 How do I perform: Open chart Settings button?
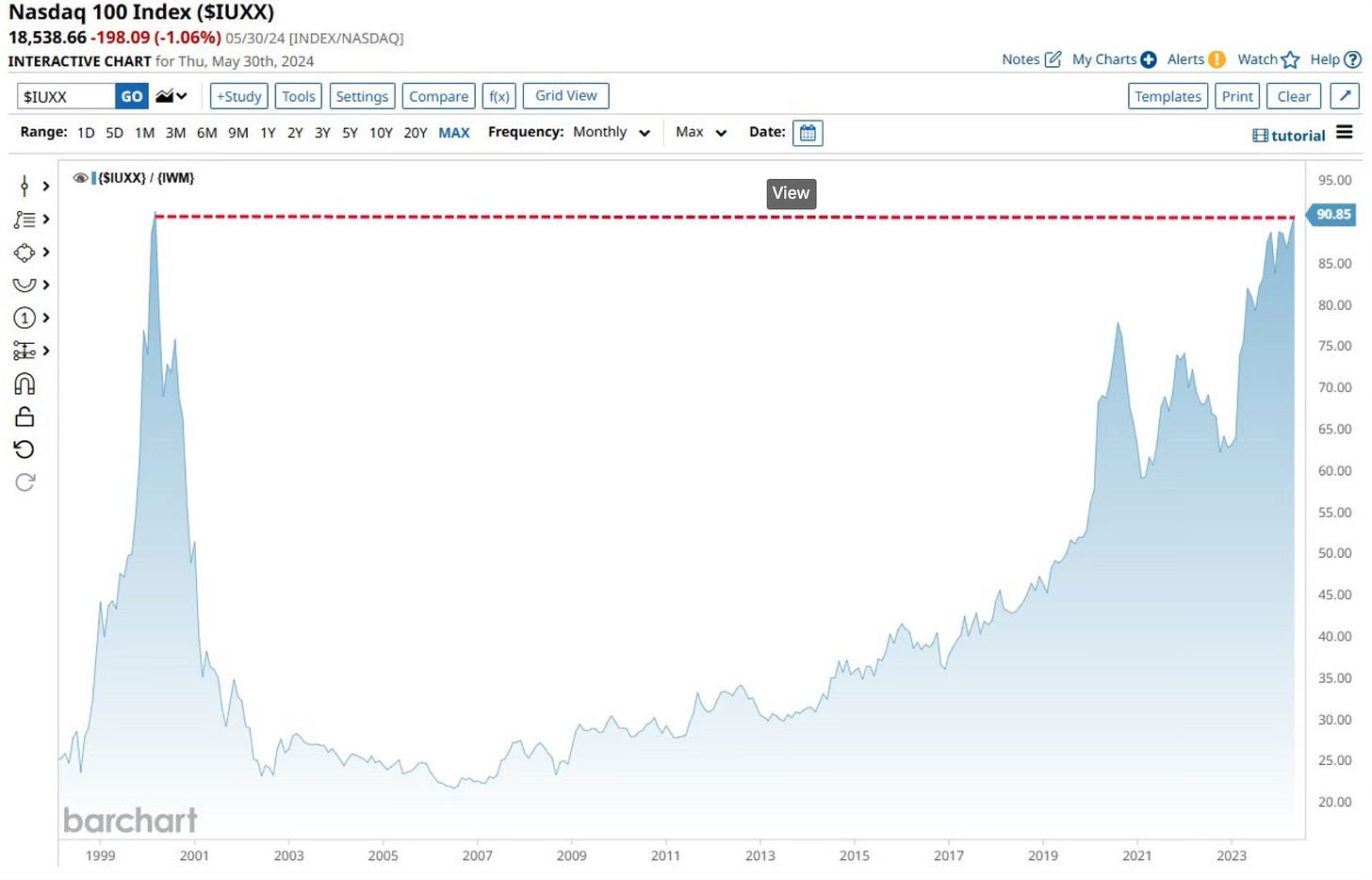(362, 96)
